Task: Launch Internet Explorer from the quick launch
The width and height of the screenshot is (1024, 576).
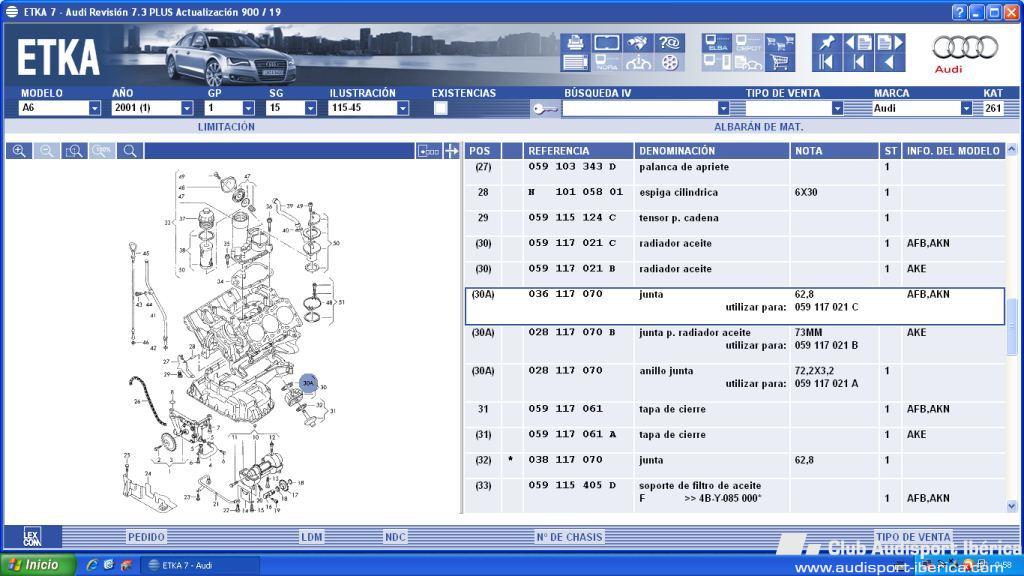Action: [x=92, y=566]
